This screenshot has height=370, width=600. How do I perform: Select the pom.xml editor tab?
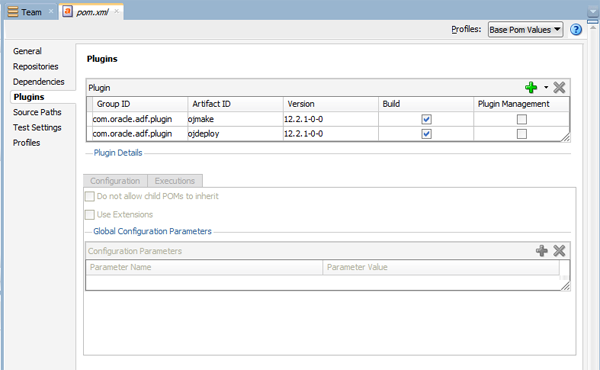[x=92, y=12]
